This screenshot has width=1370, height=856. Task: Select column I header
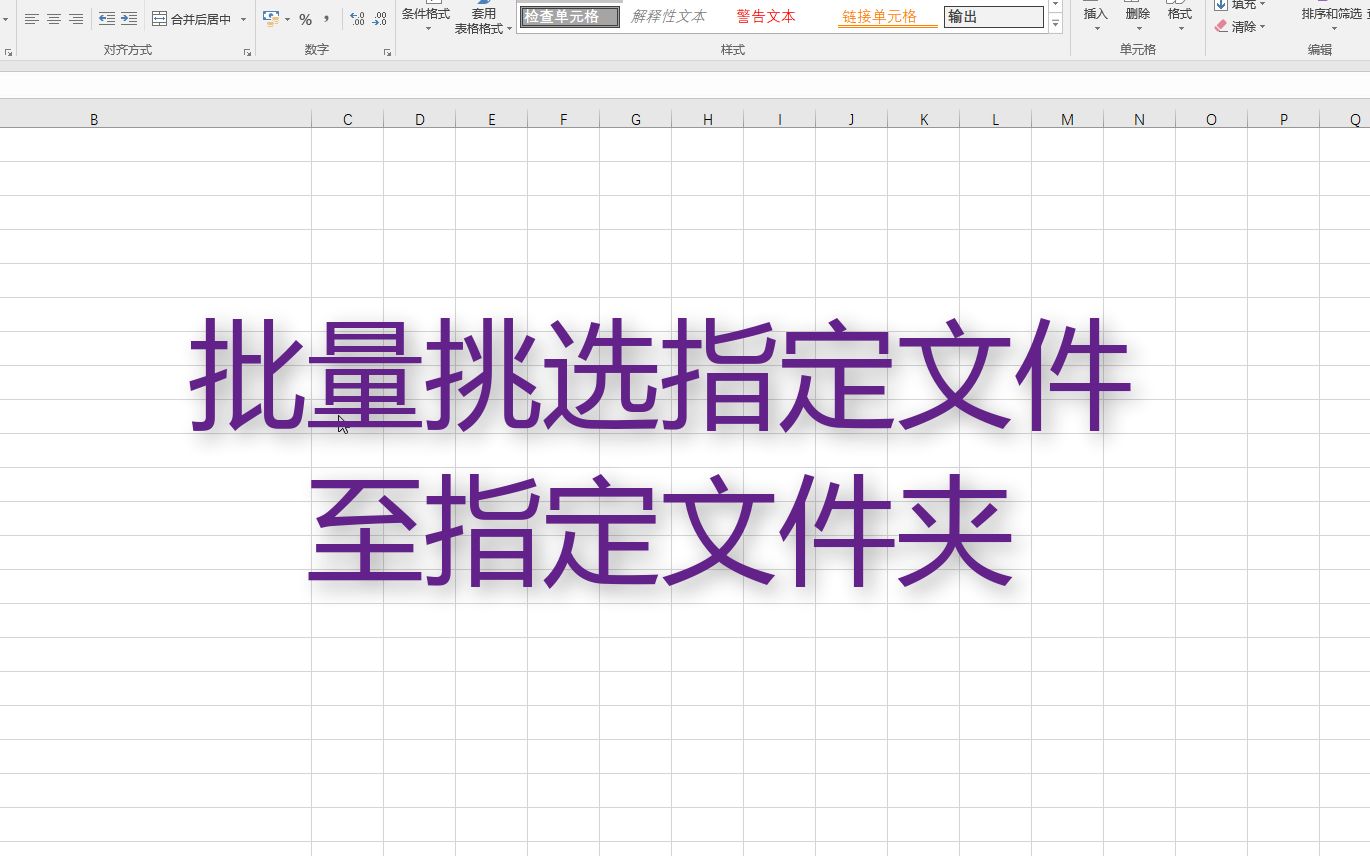tap(780, 120)
